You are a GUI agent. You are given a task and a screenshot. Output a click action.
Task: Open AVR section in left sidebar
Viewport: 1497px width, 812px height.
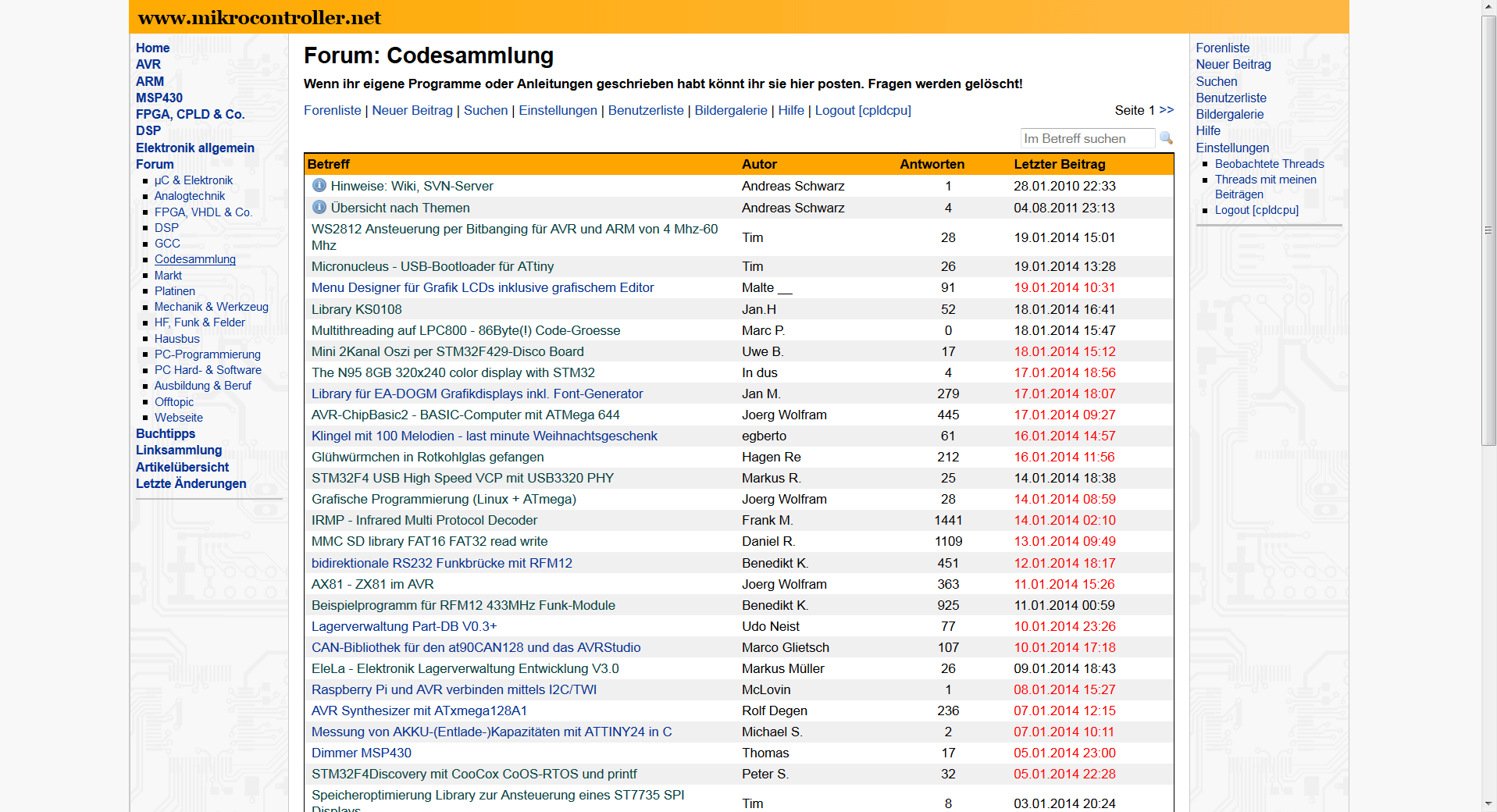point(148,64)
